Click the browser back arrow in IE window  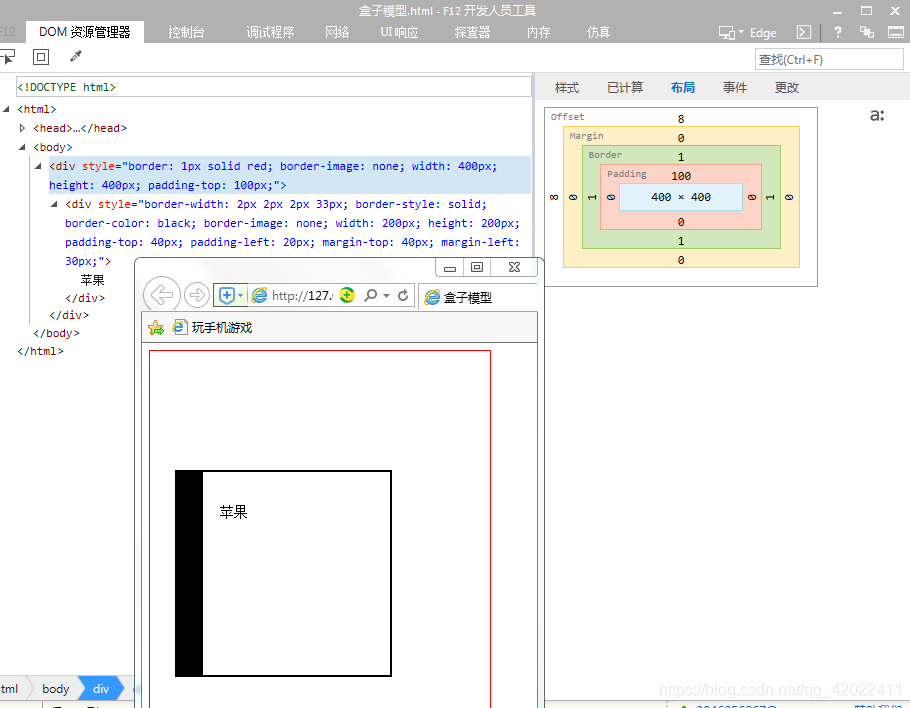tap(162, 295)
